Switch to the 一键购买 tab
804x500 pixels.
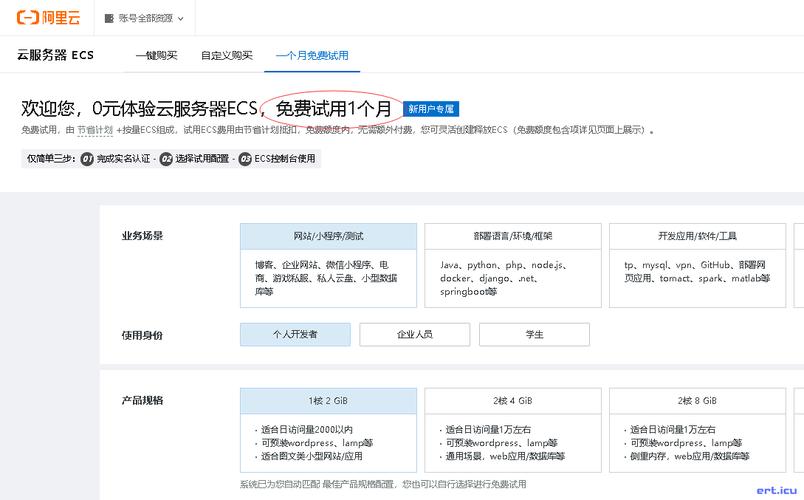(x=156, y=55)
